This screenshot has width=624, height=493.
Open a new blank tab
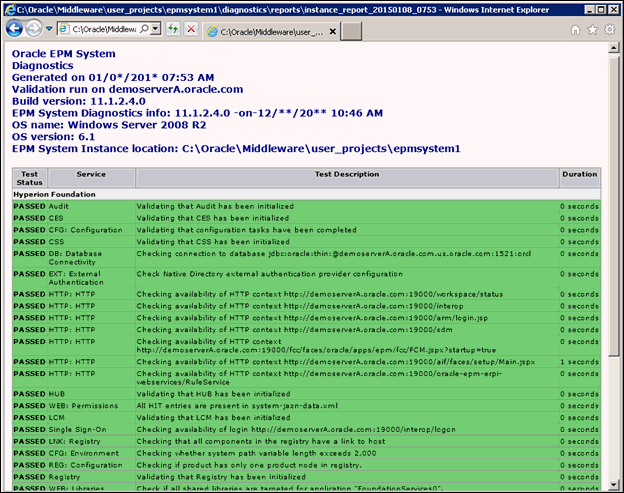[x=352, y=31]
